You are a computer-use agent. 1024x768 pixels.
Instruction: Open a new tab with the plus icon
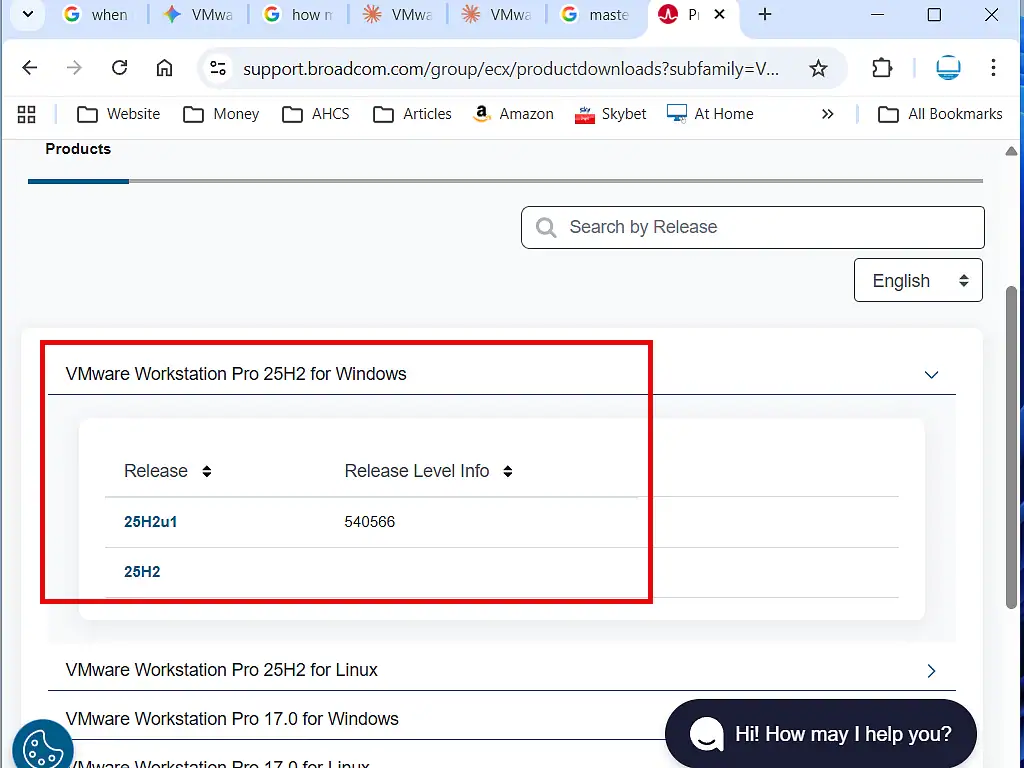click(x=763, y=15)
